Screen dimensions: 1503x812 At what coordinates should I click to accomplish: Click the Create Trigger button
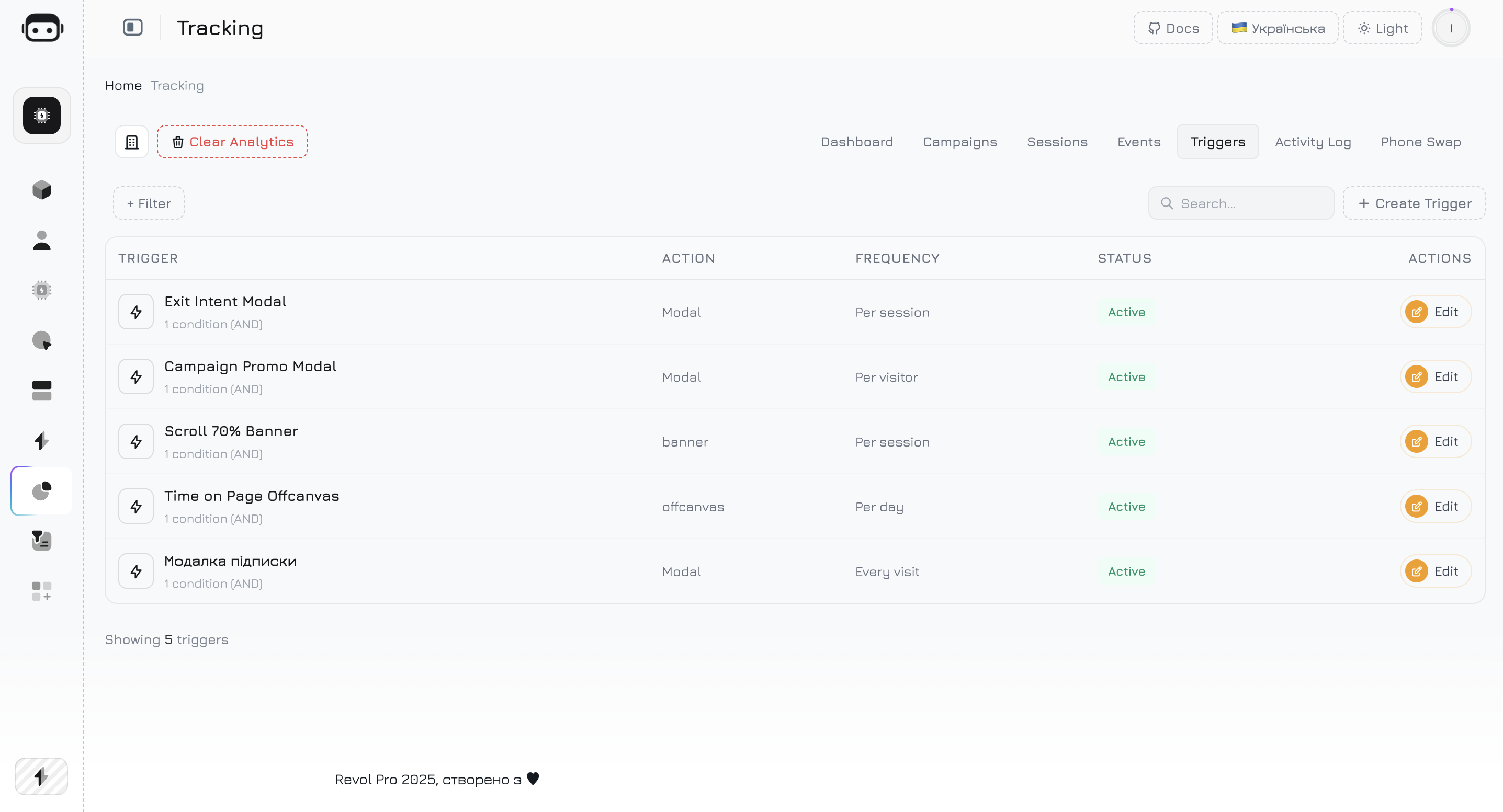[x=1414, y=203]
